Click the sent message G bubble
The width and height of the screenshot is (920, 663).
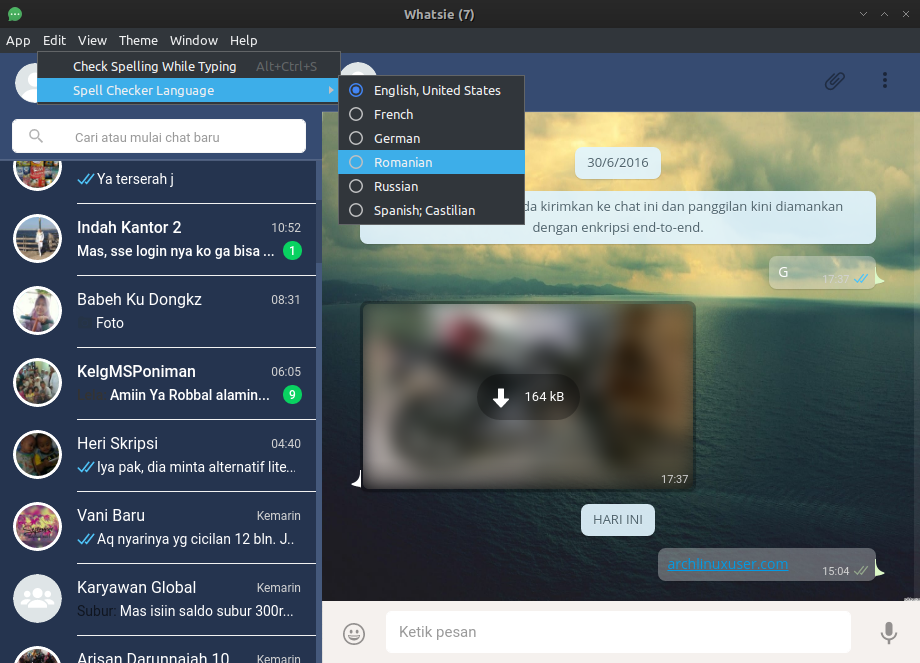tap(822, 272)
